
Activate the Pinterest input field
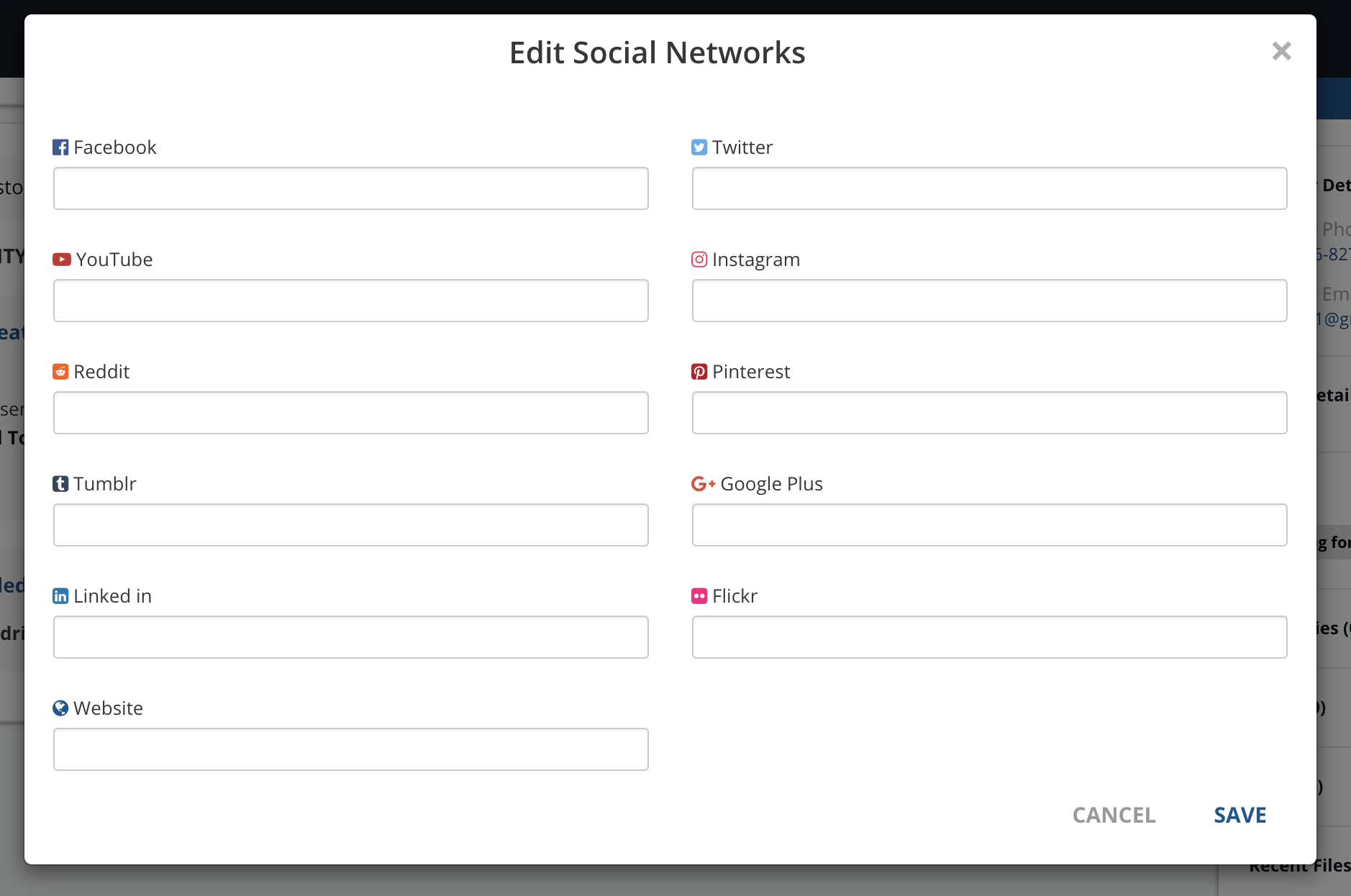[990, 413]
